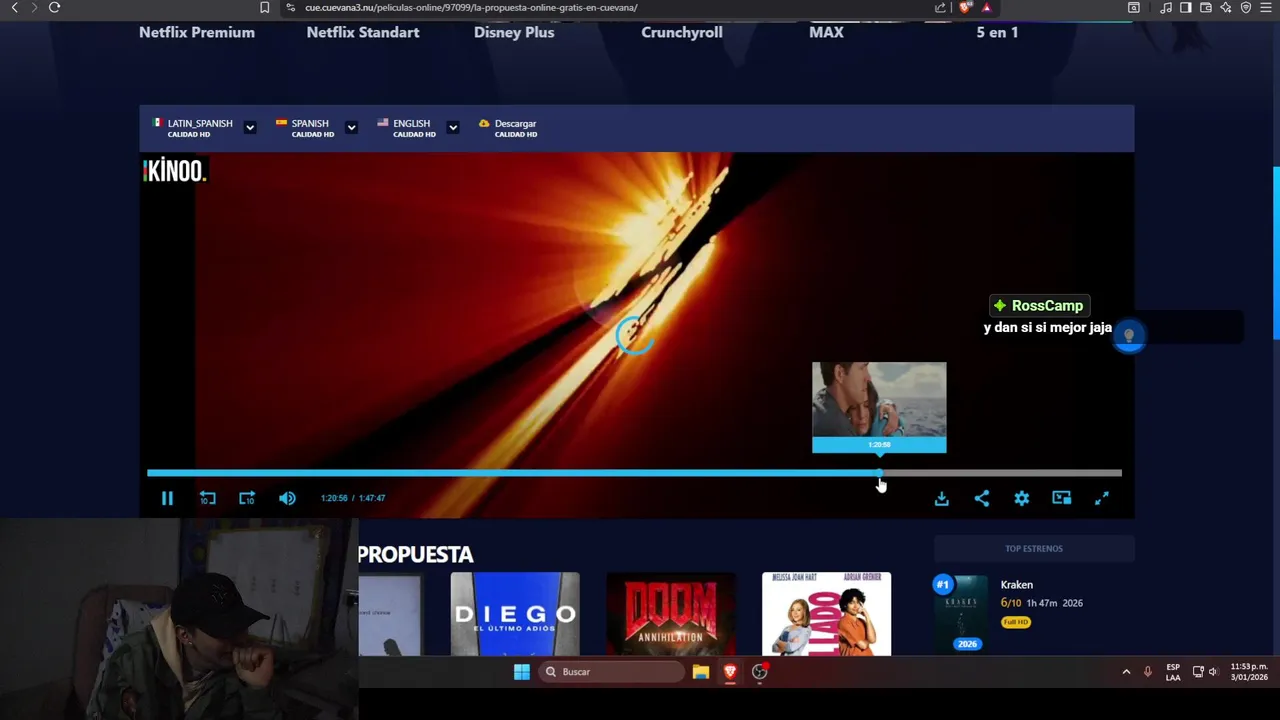Viewport: 1280px width, 720px height.
Task: Open File Explorer from the taskbar
Action: [x=701, y=672]
